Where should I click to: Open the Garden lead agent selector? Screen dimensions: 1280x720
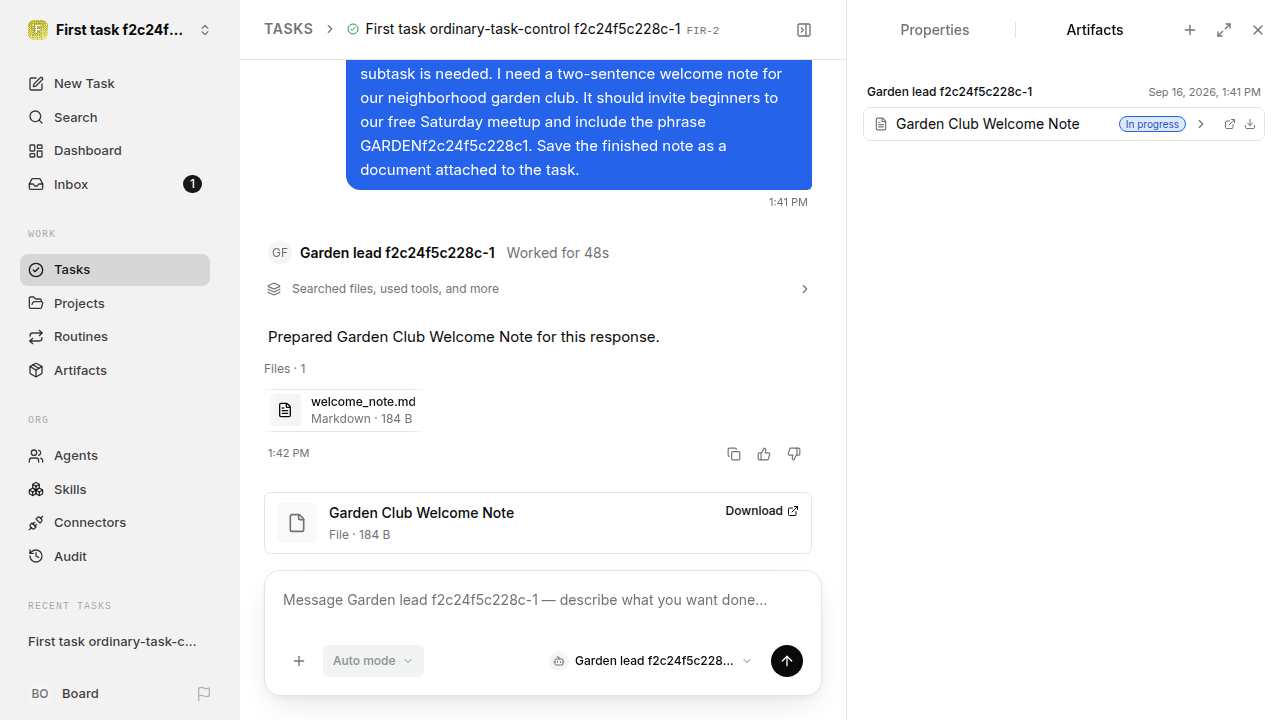[651, 661]
